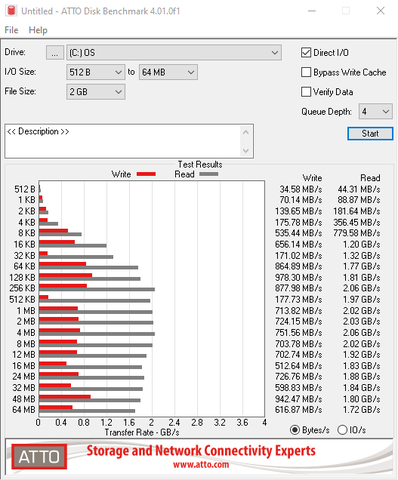This screenshot has width=398, height=480.
Task: Click the 2.06 GB/s read result for 256 KB
Action: click(362, 288)
